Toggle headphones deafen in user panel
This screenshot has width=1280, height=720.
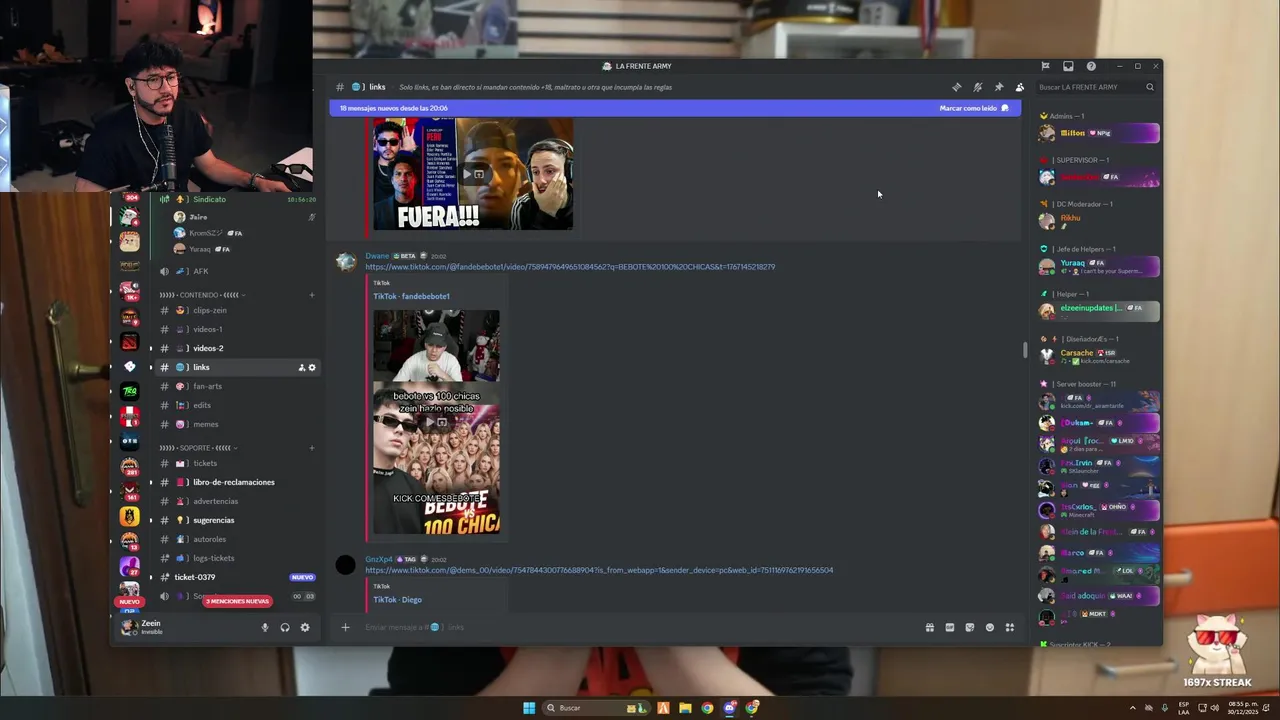tap(285, 627)
